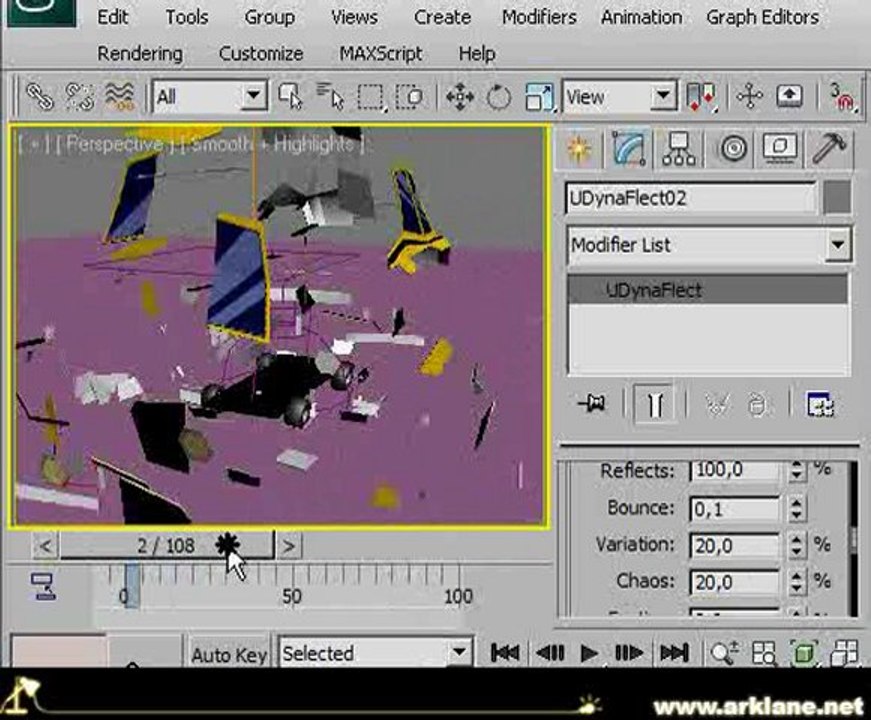Select UDynaFlect in the modifier stack
Image resolution: width=871 pixels, height=720 pixels.
(707, 289)
